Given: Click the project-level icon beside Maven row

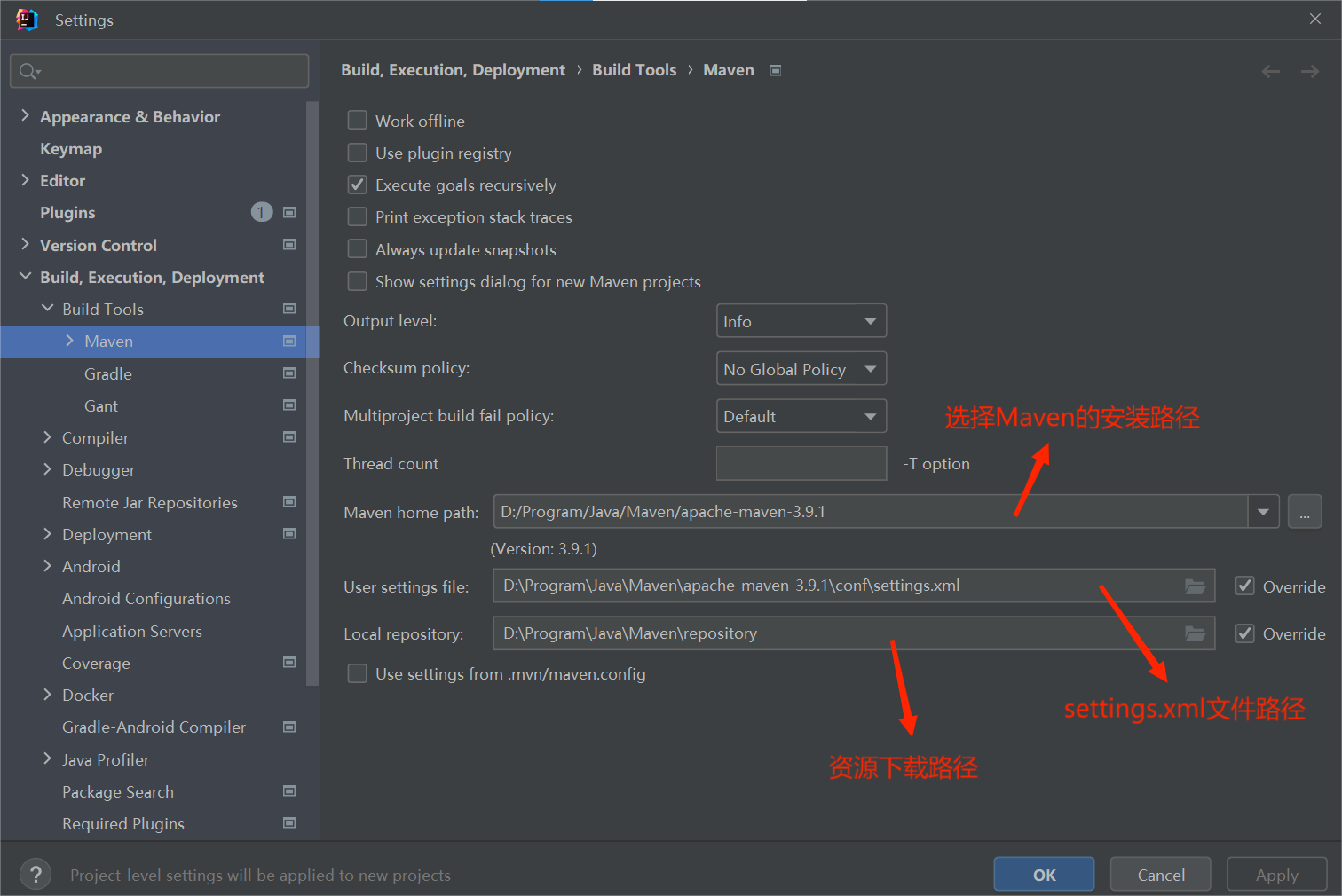Looking at the screenshot, I should (289, 341).
